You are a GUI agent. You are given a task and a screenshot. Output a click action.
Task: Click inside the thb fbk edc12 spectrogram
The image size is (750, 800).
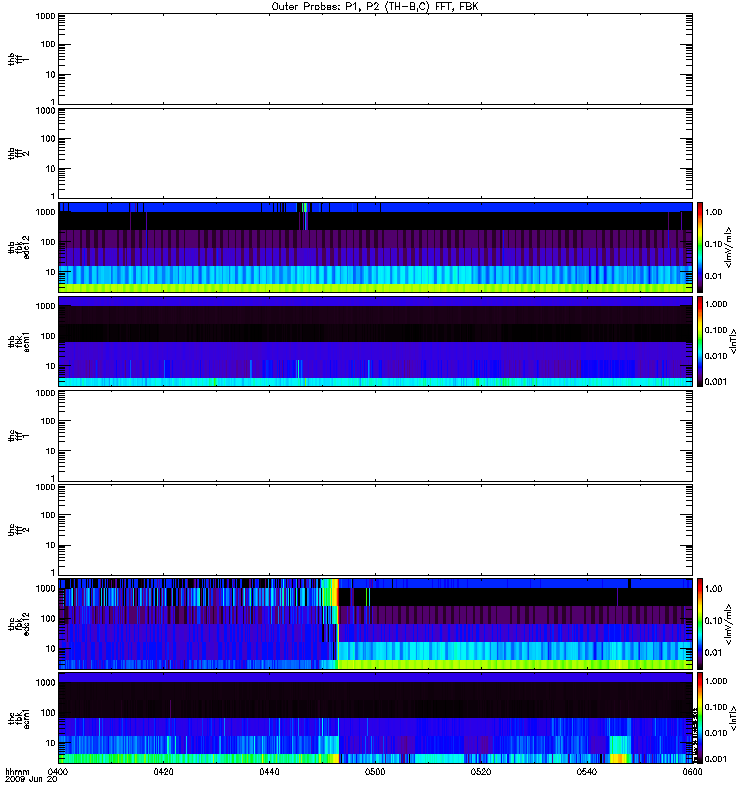375,247
